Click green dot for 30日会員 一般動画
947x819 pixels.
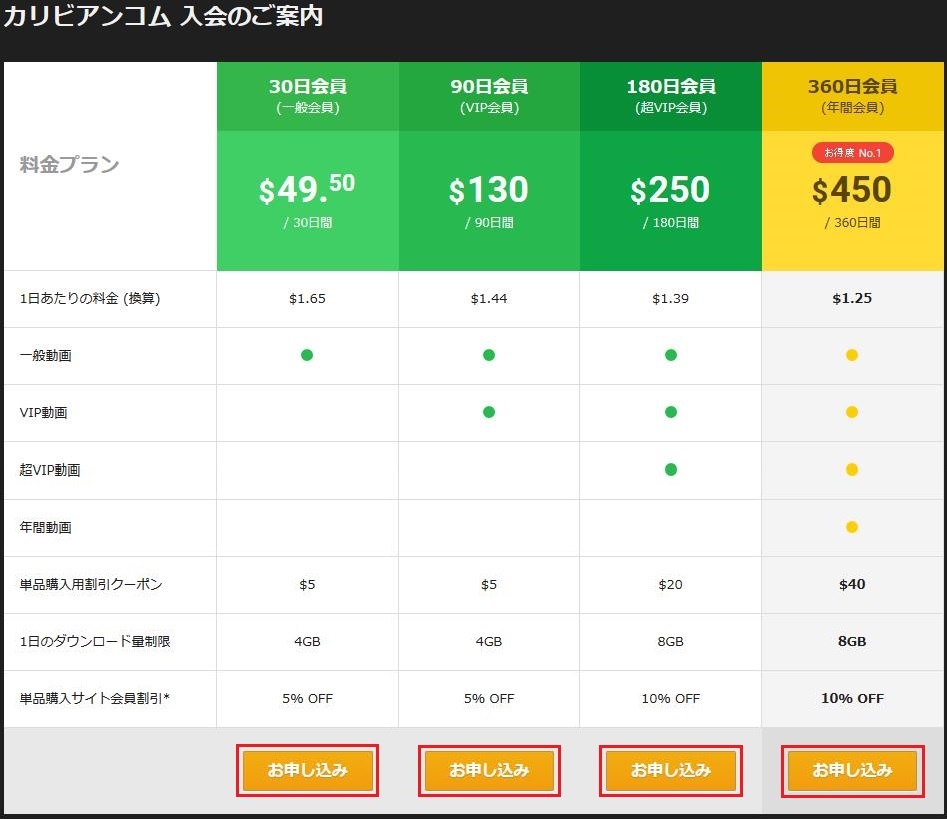click(x=307, y=355)
